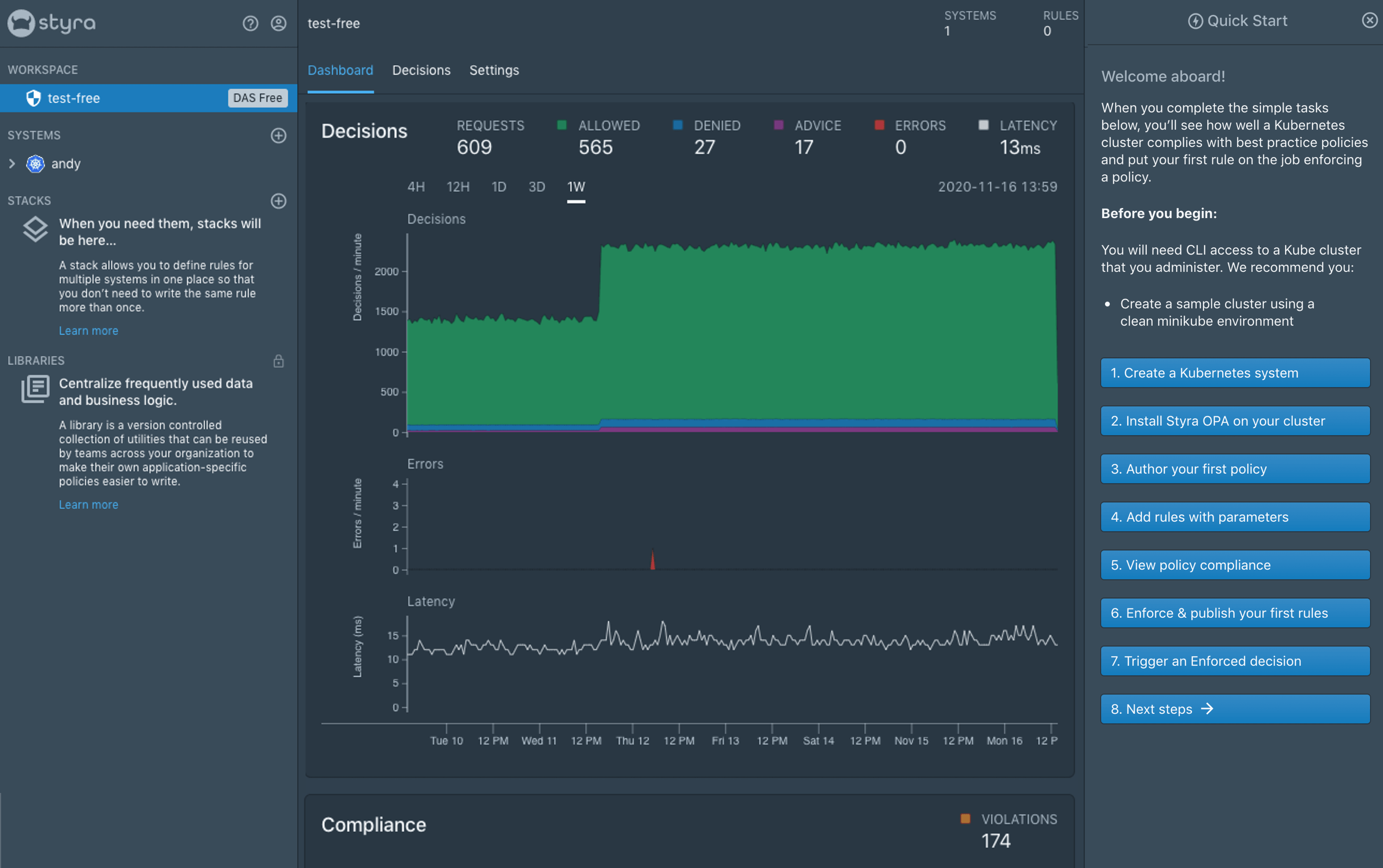The image size is (1383, 868).
Task: Select the test-free workspace row
Action: tap(149, 98)
